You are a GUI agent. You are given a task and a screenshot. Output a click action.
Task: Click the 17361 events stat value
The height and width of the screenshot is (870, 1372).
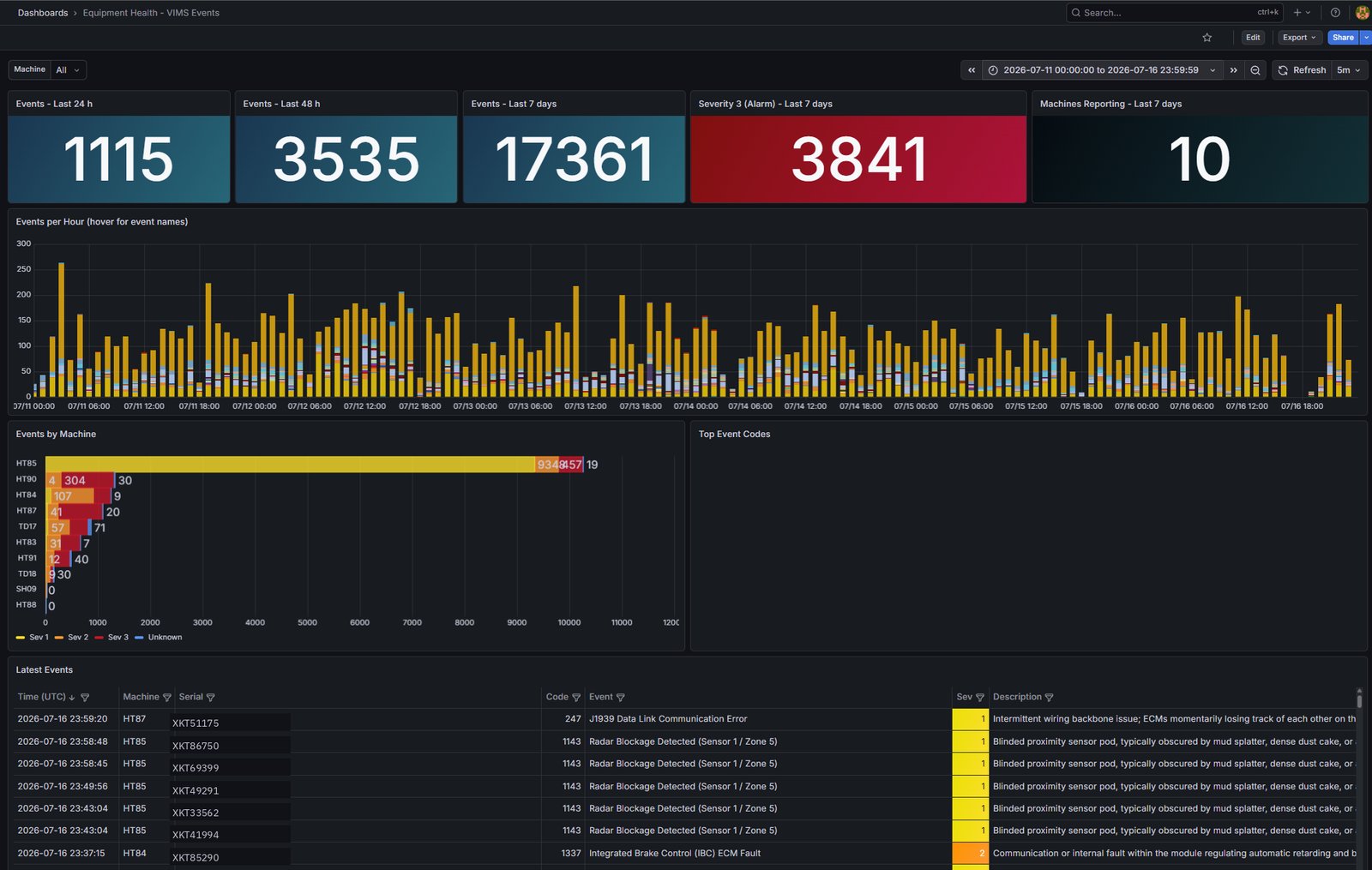[x=574, y=159]
